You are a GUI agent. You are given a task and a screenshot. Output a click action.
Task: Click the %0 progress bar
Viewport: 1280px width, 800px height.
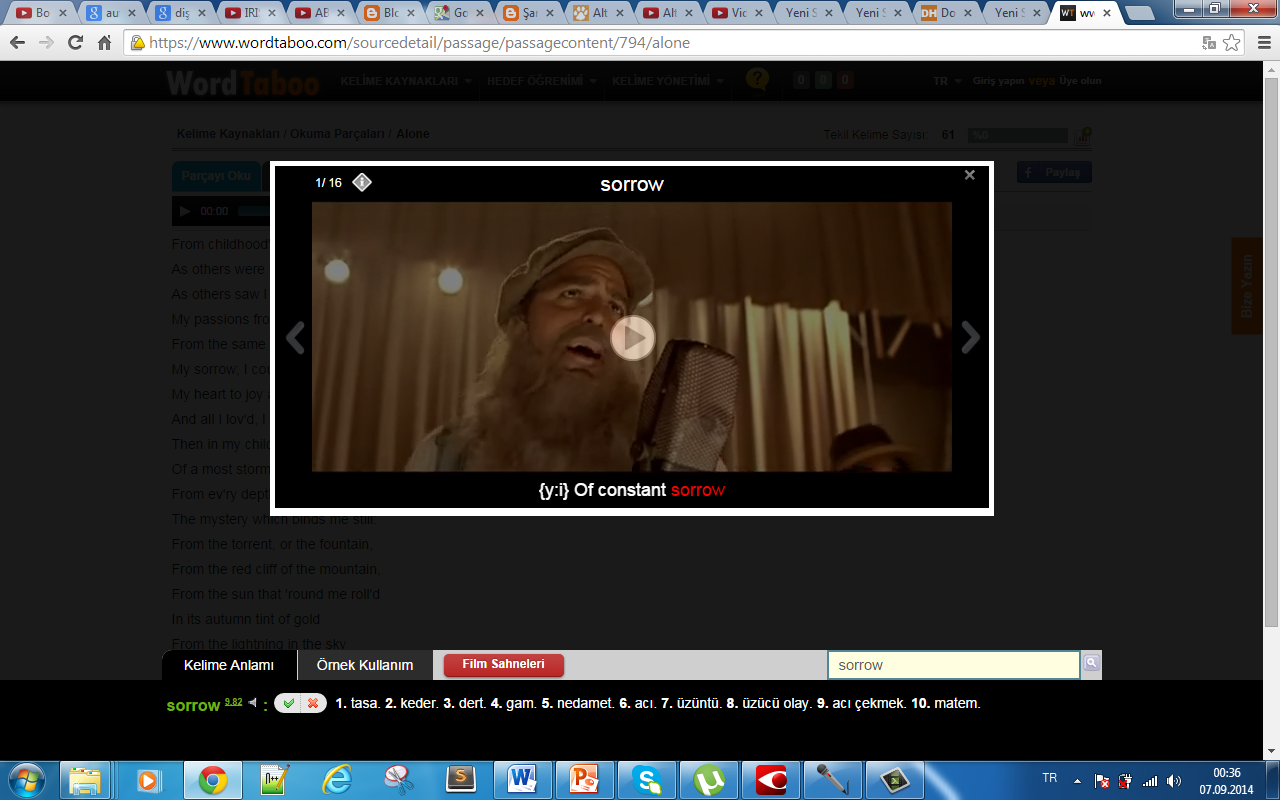coord(1018,135)
